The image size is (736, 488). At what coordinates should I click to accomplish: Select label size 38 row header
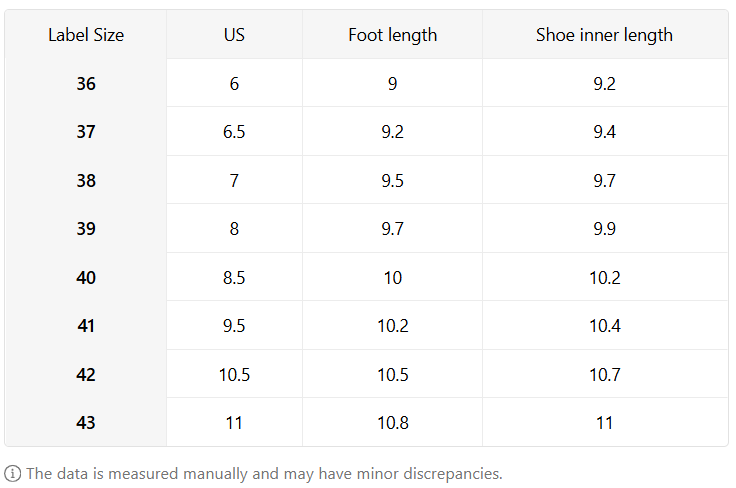86,181
